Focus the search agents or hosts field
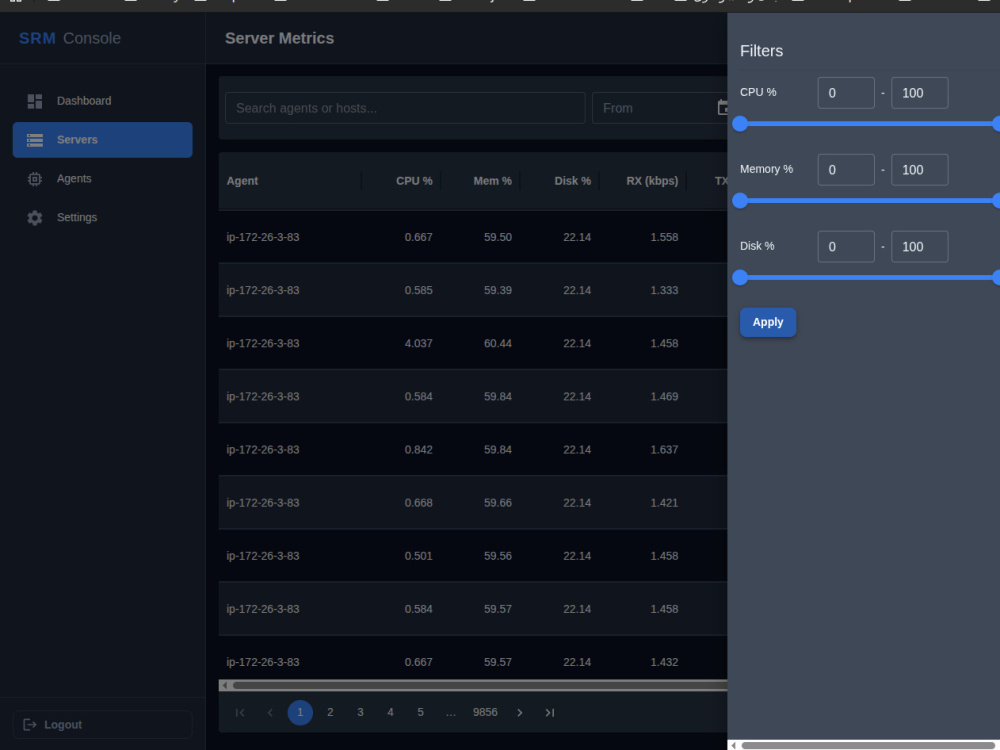This screenshot has height=750, width=1000. click(x=405, y=108)
